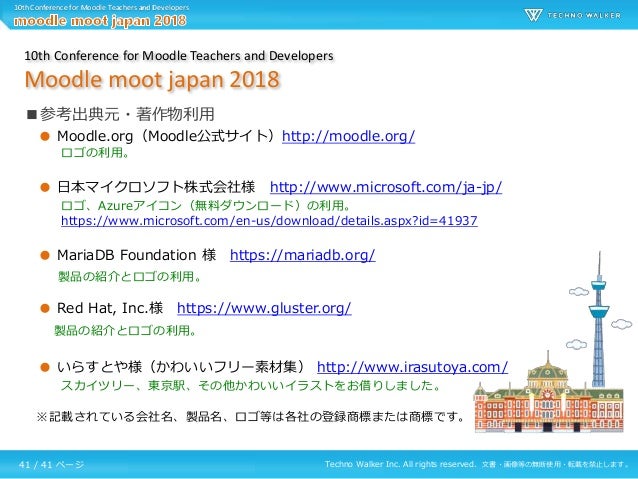Click the footer 'Techno Walker Inc. All rights reserved.'

tap(400, 464)
